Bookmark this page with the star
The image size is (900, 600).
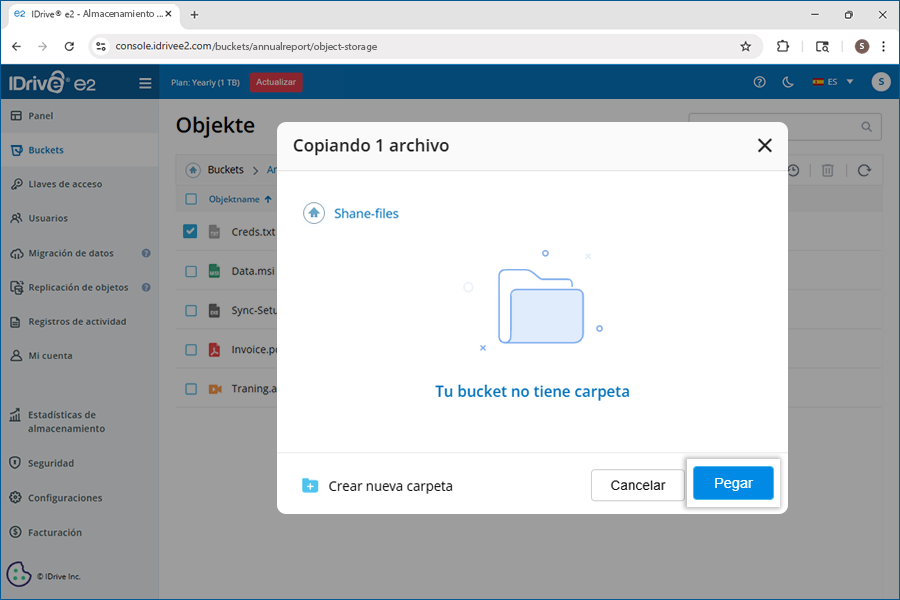[x=746, y=47]
